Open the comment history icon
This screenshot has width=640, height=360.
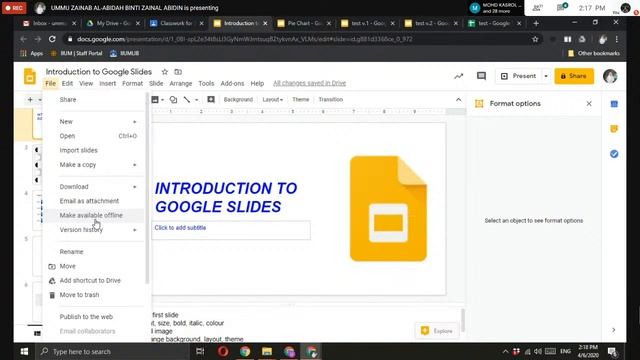[x=481, y=76]
